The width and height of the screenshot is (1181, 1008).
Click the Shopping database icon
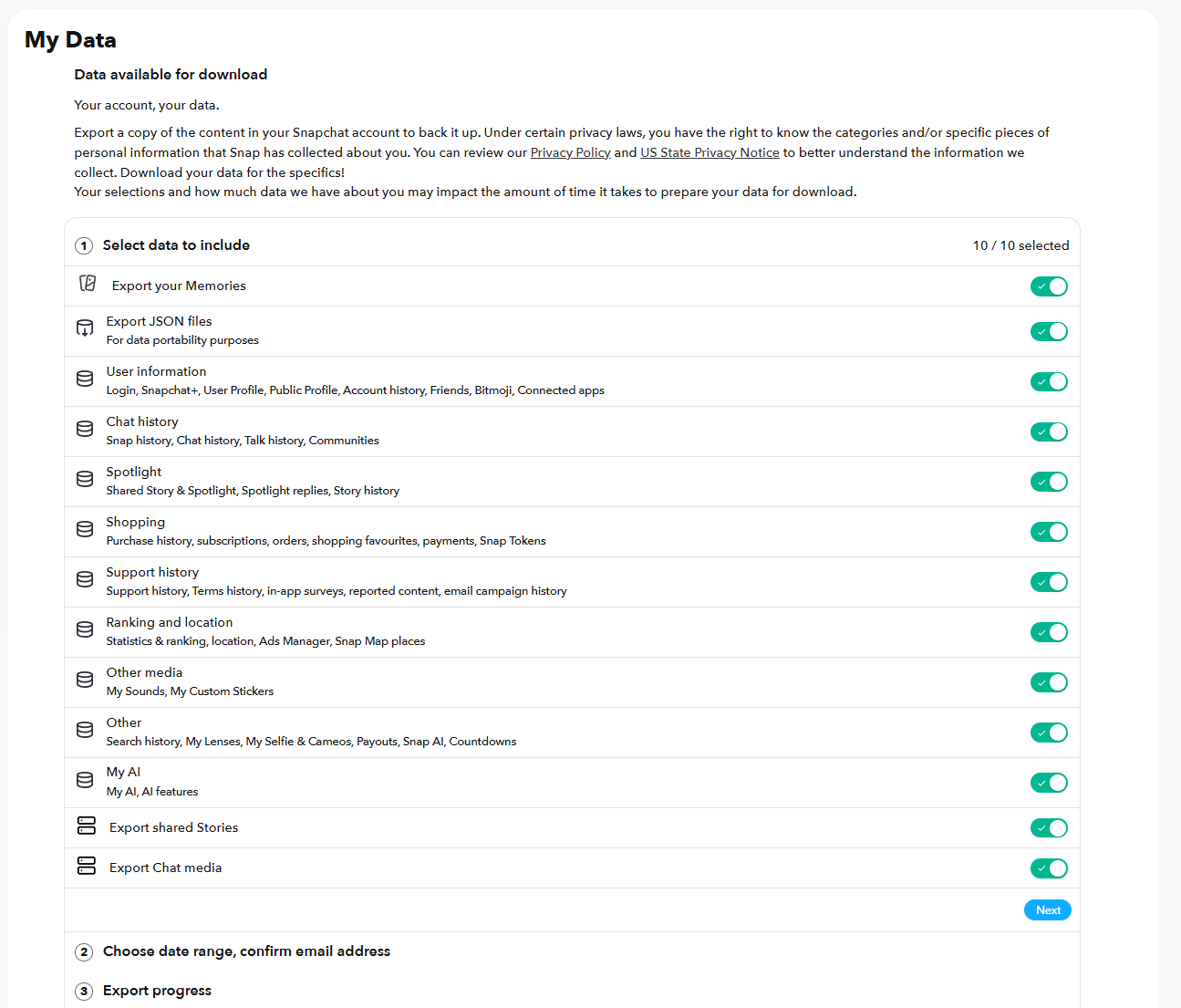point(85,529)
